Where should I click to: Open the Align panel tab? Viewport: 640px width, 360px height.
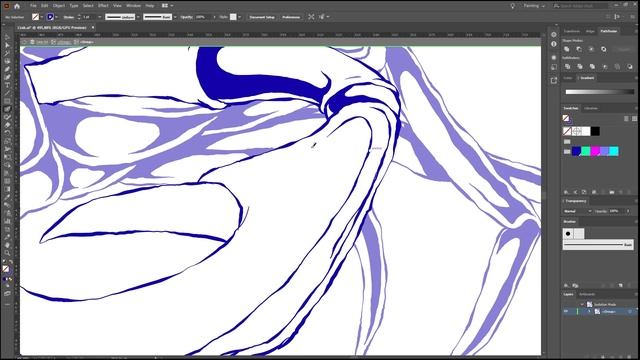click(x=590, y=31)
